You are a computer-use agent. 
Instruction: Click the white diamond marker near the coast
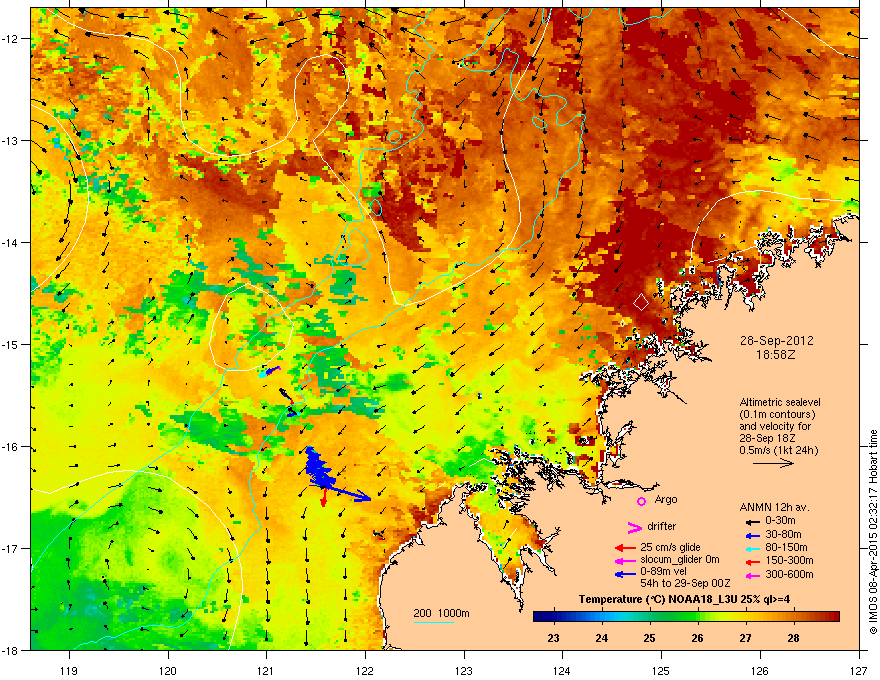tap(641, 302)
